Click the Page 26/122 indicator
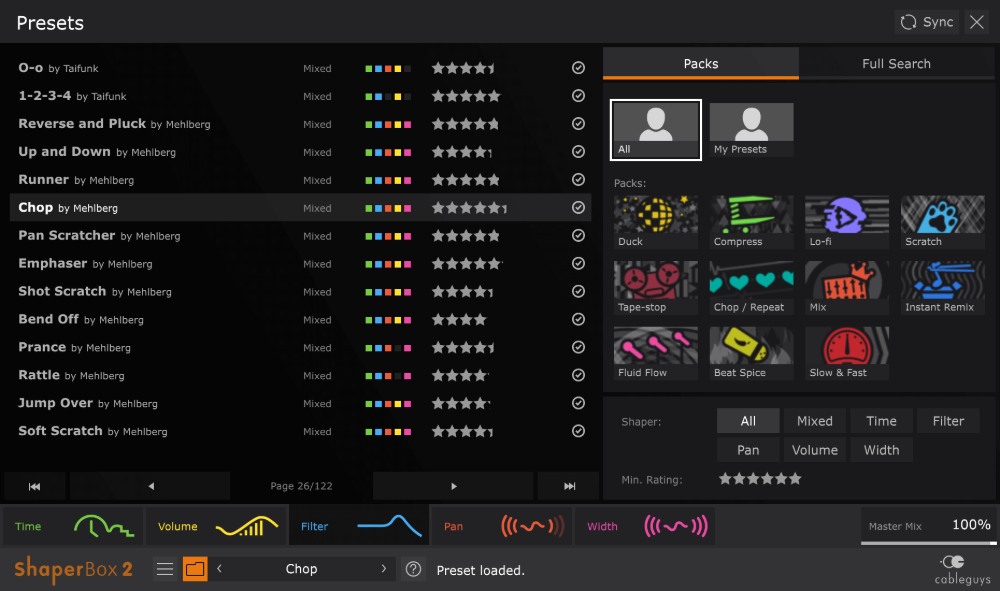This screenshot has width=1000, height=591. [x=301, y=486]
